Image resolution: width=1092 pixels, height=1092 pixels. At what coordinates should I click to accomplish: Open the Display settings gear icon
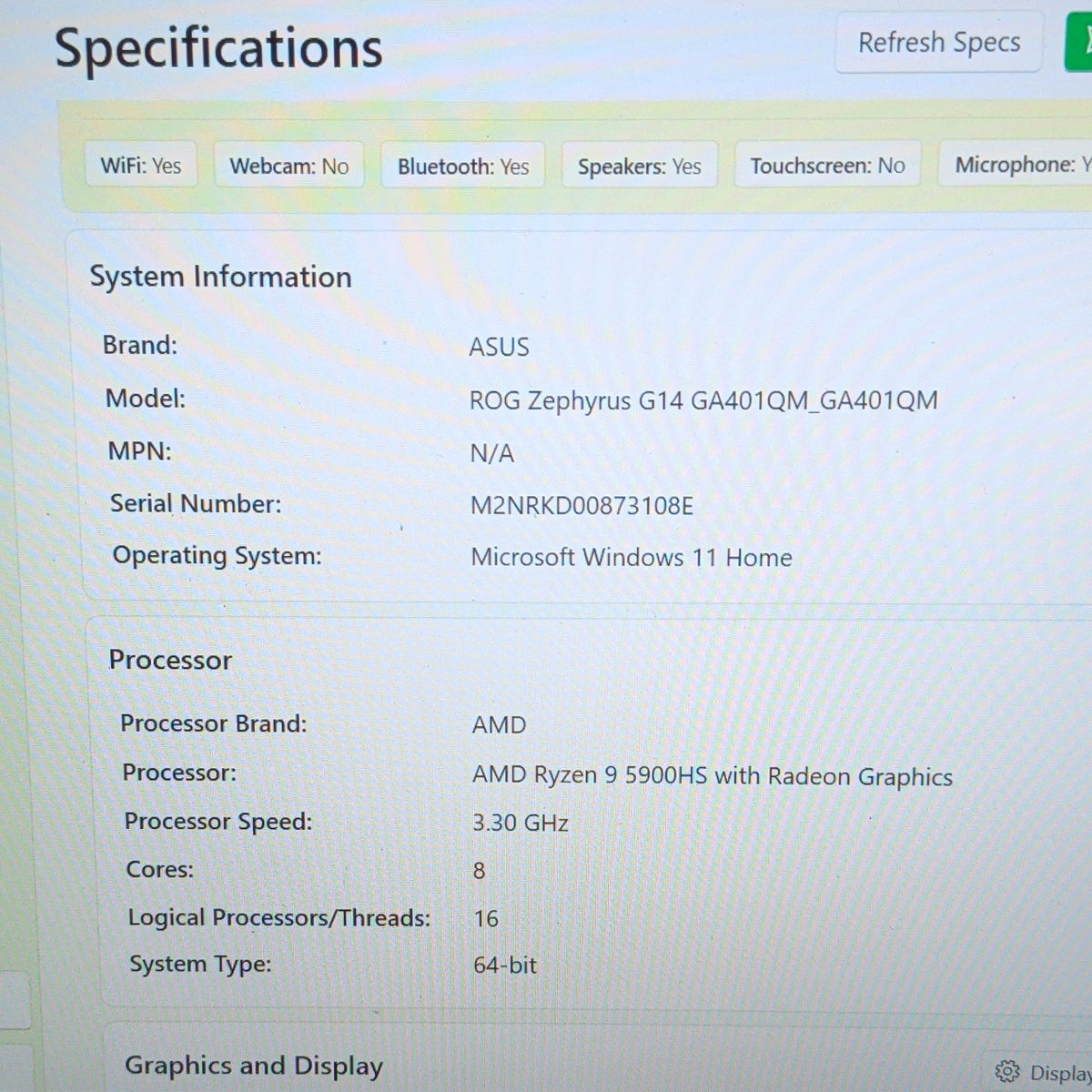[1006, 1071]
